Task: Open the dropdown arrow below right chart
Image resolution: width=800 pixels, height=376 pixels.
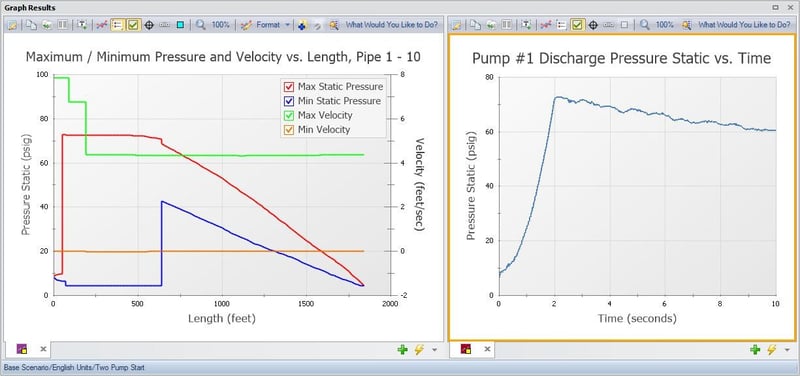Action: click(787, 350)
